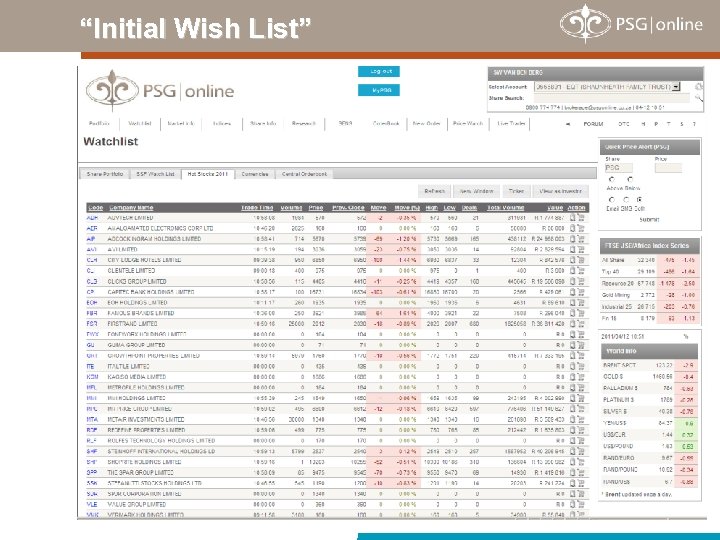Click cart icon in AVI Limited row
The height and width of the screenshot is (540, 720).
(581, 249)
